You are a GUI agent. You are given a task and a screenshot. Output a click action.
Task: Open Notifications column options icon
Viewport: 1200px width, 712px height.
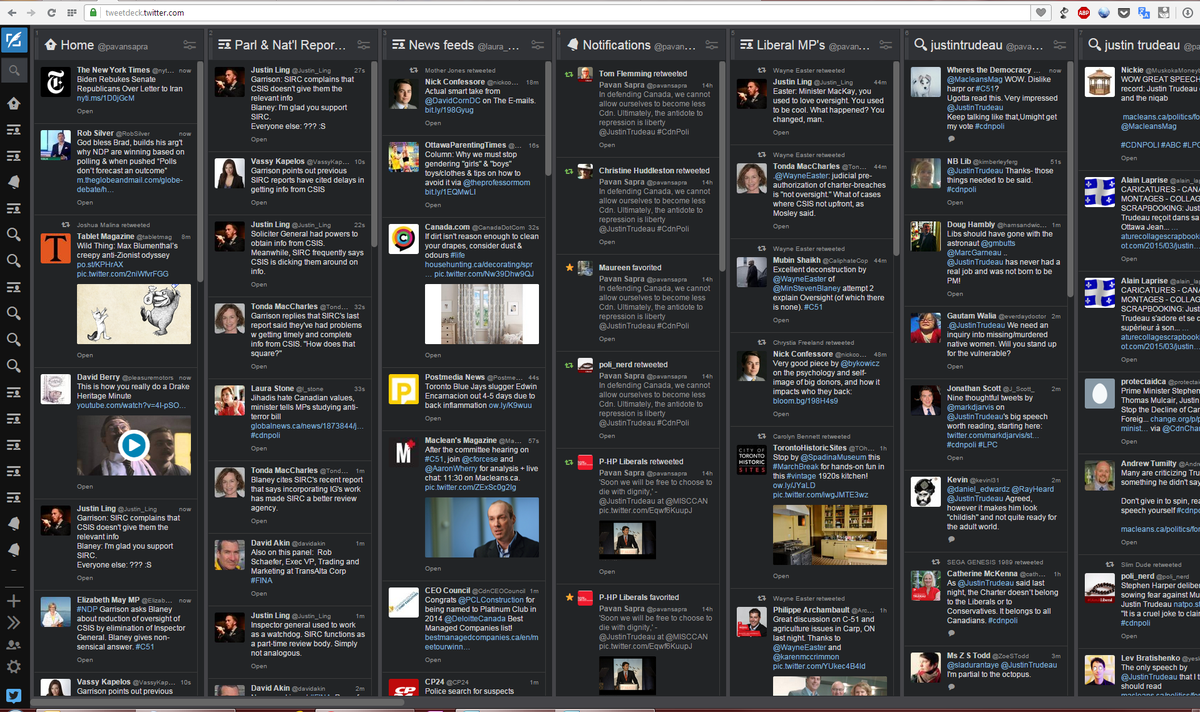[712, 45]
